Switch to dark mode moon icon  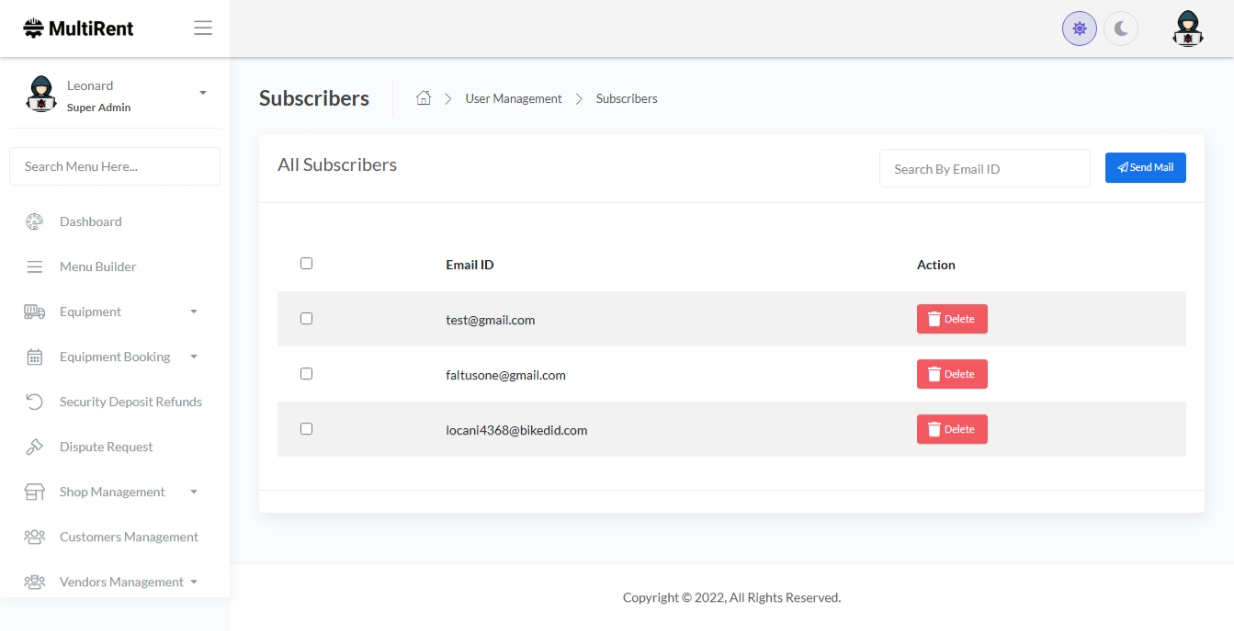[1121, 29]
